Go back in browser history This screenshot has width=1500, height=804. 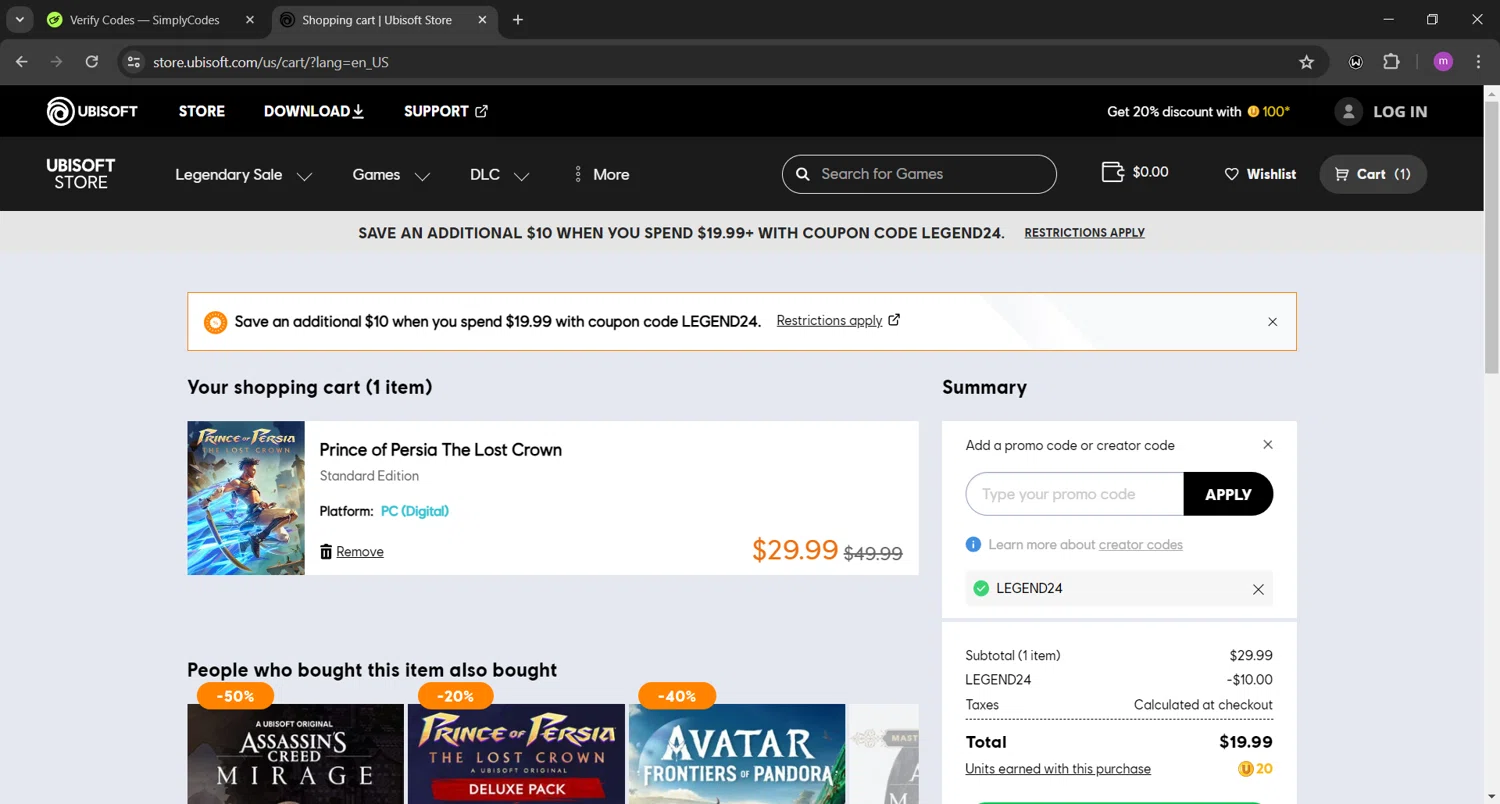pyautogui.click(x=22, y=62)
